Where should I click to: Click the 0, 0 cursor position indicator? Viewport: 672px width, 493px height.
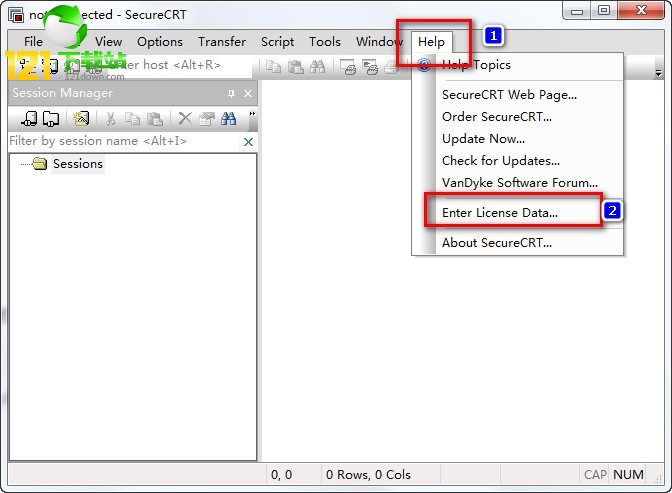tap(282, 475)
